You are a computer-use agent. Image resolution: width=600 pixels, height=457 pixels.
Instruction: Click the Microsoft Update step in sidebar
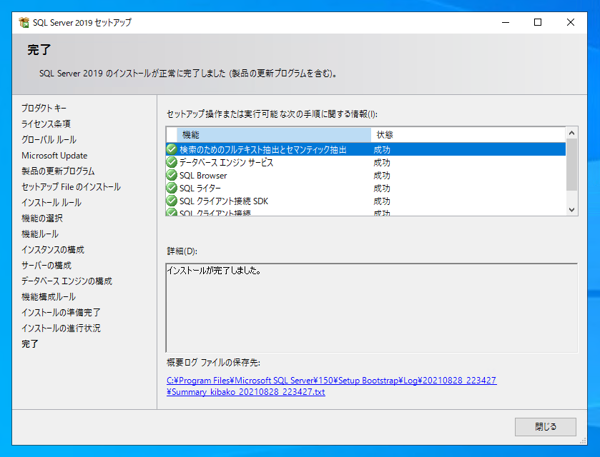coord(54,155)
